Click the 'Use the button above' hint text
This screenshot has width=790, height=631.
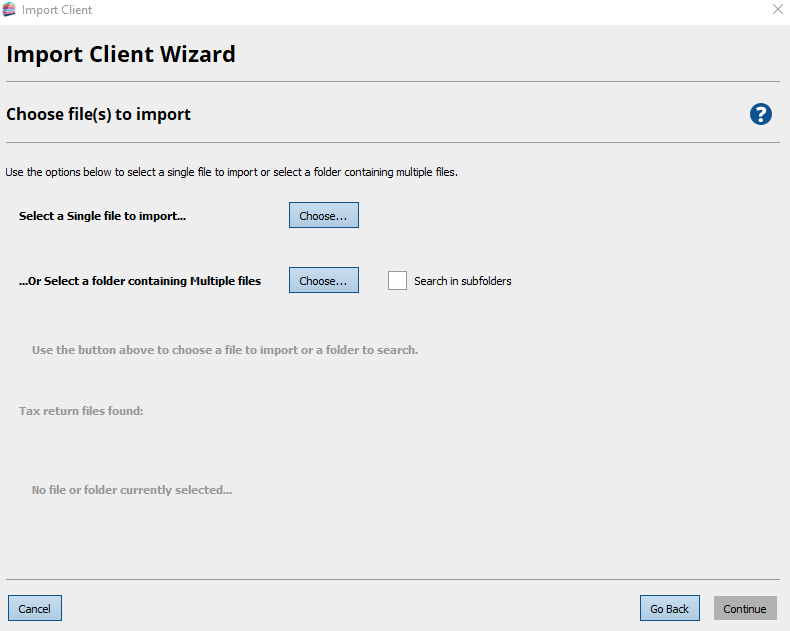tap(224, 350)
